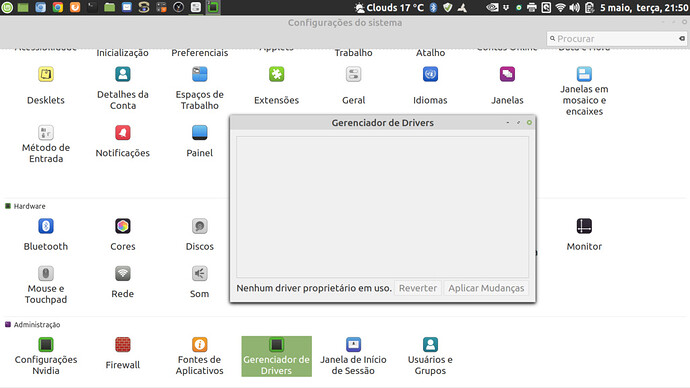The width and height of the screenshot is (690, 388).
Task: Click the Gerenciador de Drivers title bar
Action: click(x=382, y=123)
